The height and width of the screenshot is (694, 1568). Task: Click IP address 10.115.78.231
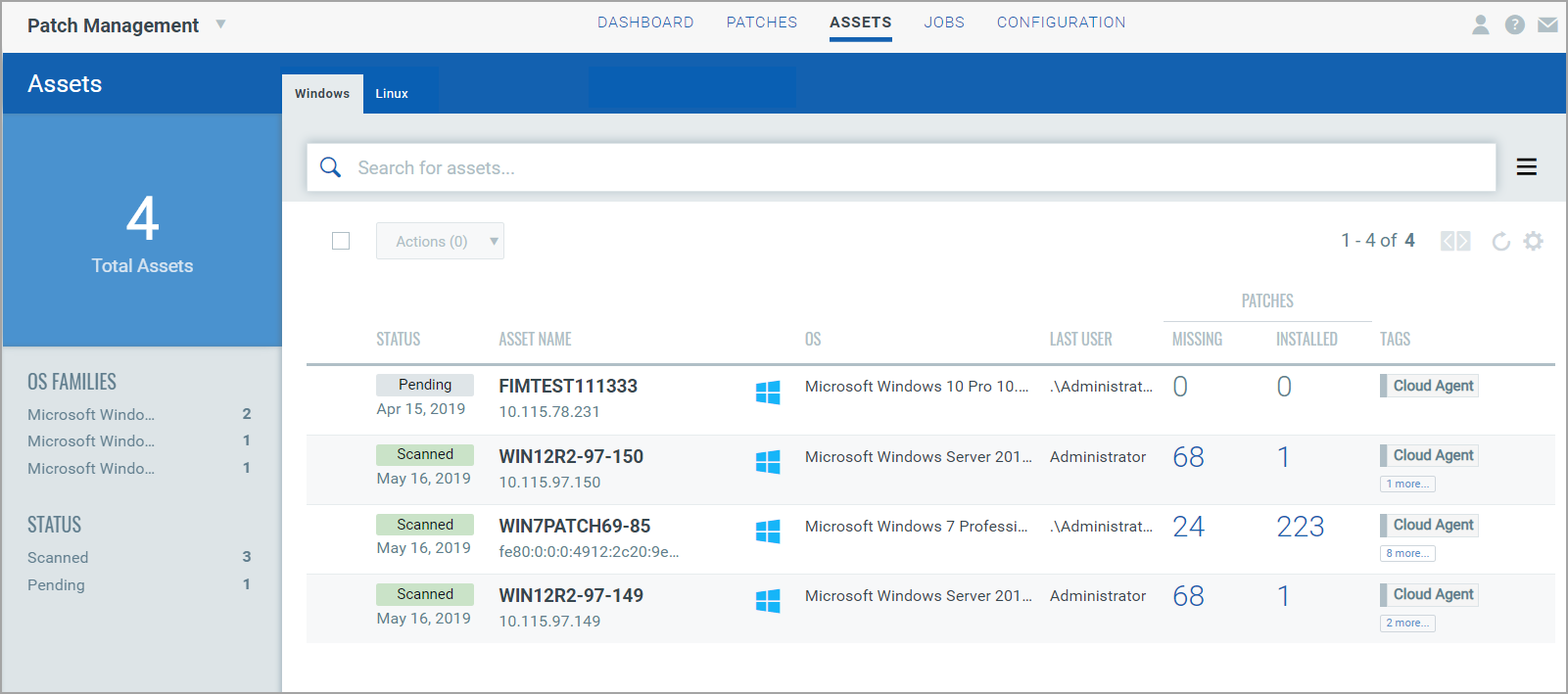coord(549,412)
